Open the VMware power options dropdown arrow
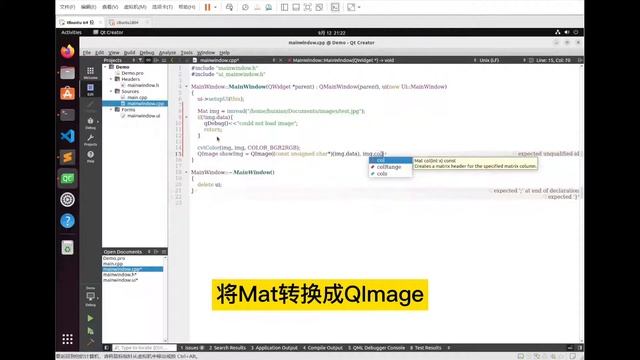The width and height of the screenshot is (640, 360). 216,7
